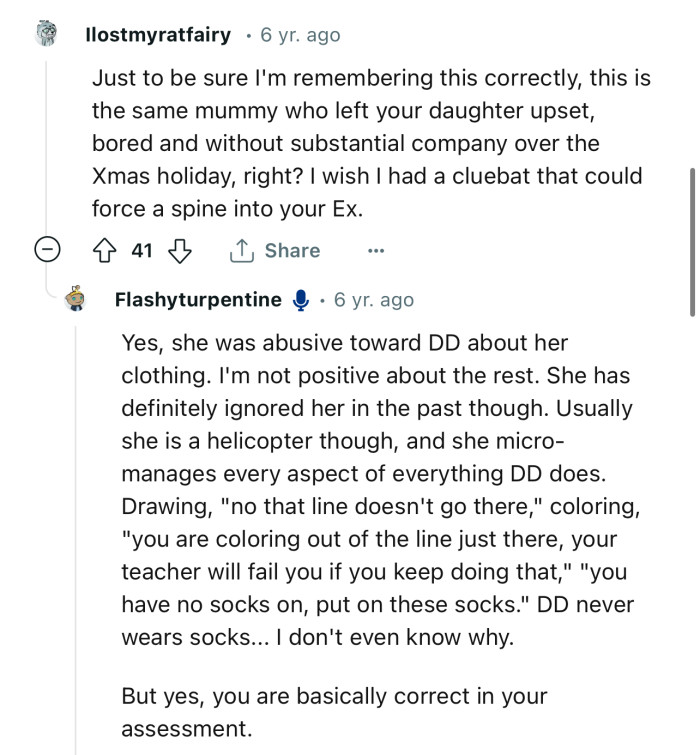Open Flashyturpentine's user profile link

(x=198, y=300)
